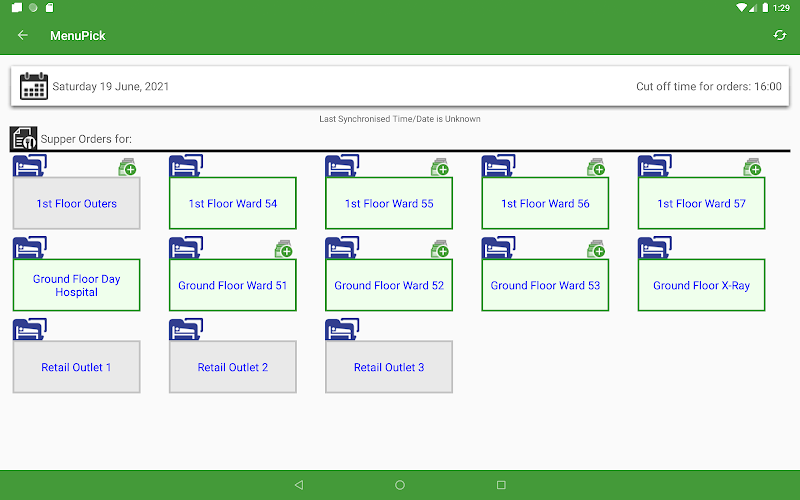
Task: Choose Retail Outlet 1
Action: 77,367
